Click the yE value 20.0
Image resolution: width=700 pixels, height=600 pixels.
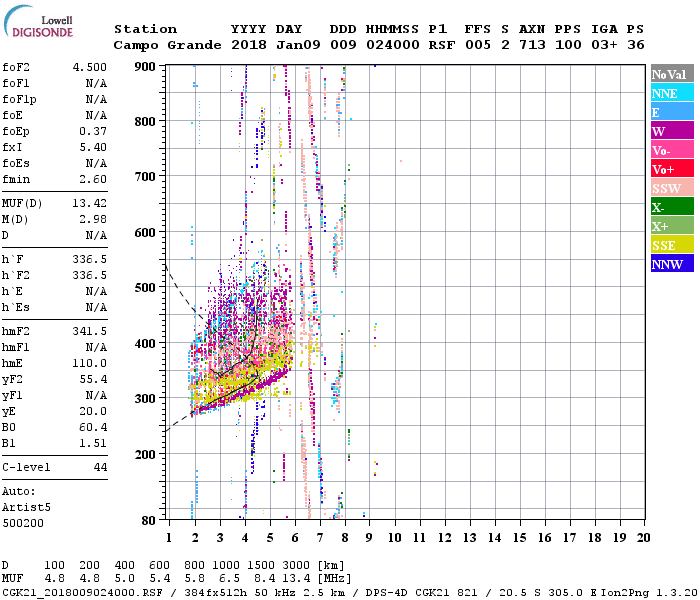coord(93,411)
